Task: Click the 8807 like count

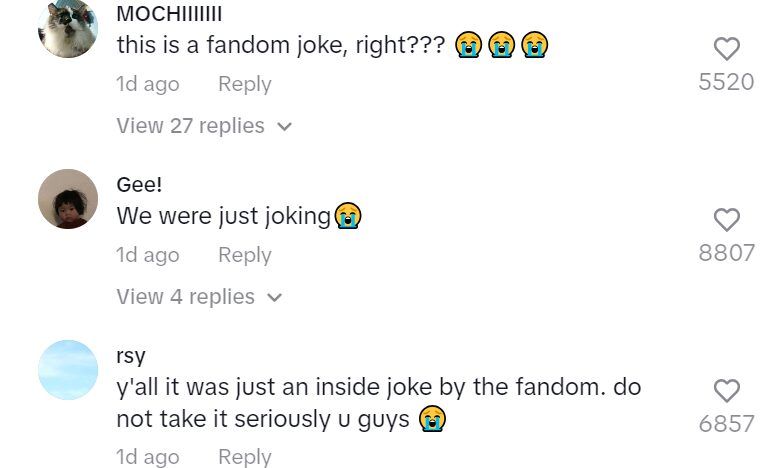Action: click(726, 253)
